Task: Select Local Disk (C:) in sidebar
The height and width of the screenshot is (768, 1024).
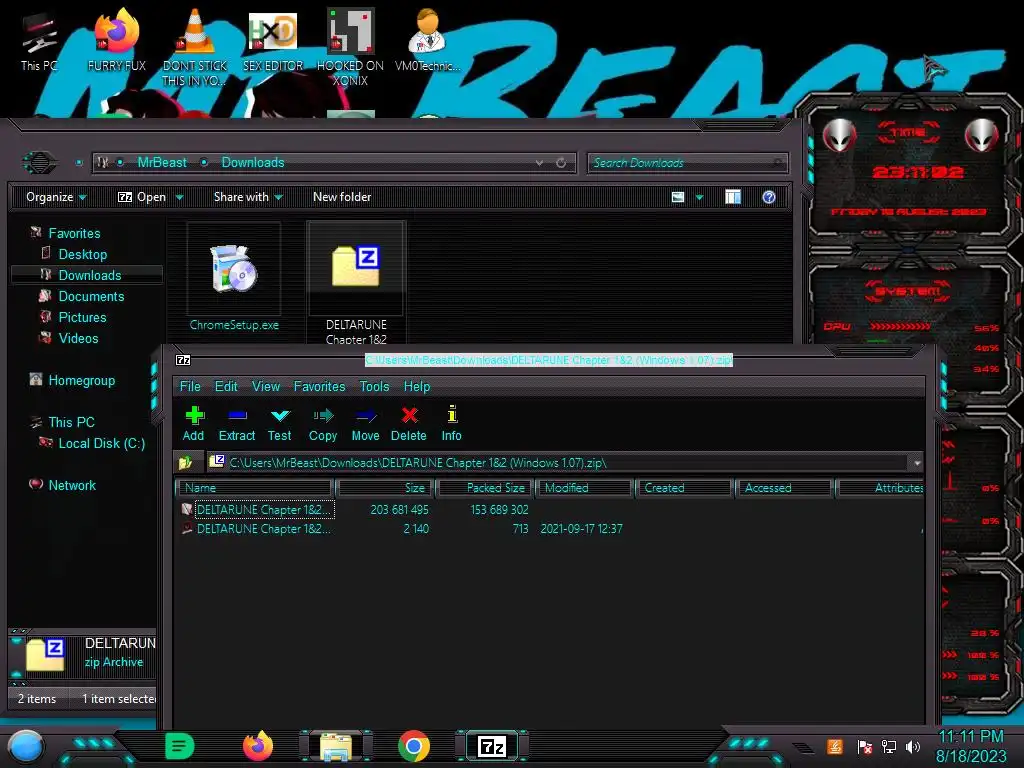Action: 101,443
